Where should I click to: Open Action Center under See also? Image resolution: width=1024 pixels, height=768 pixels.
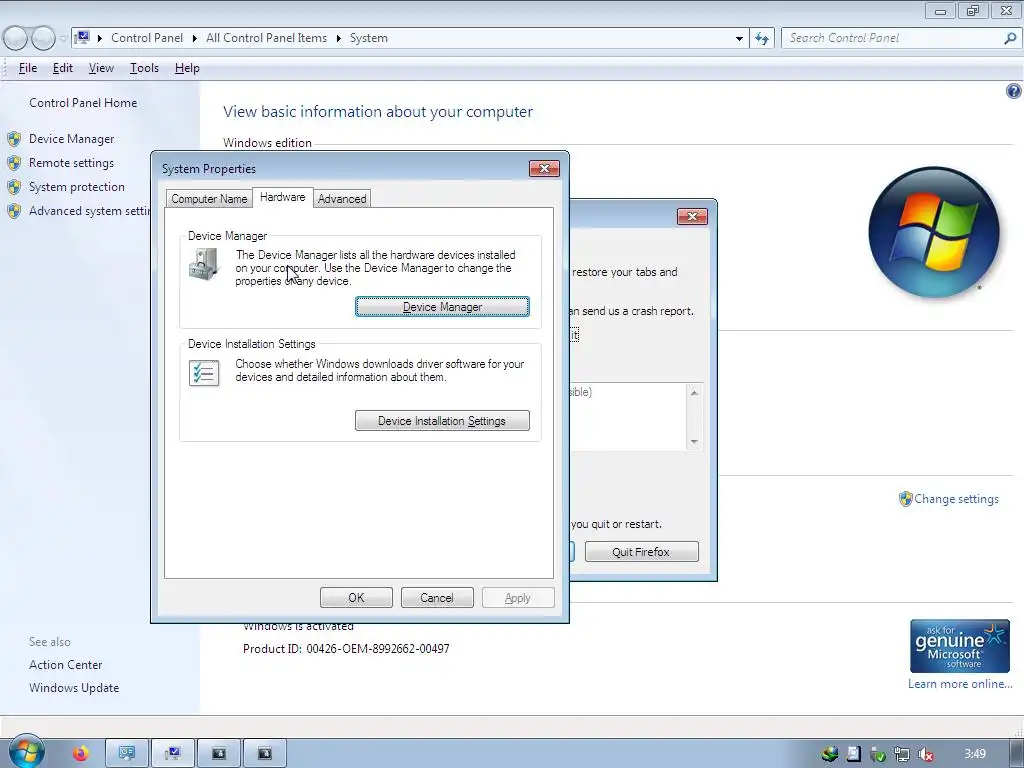tap(65, 665)
